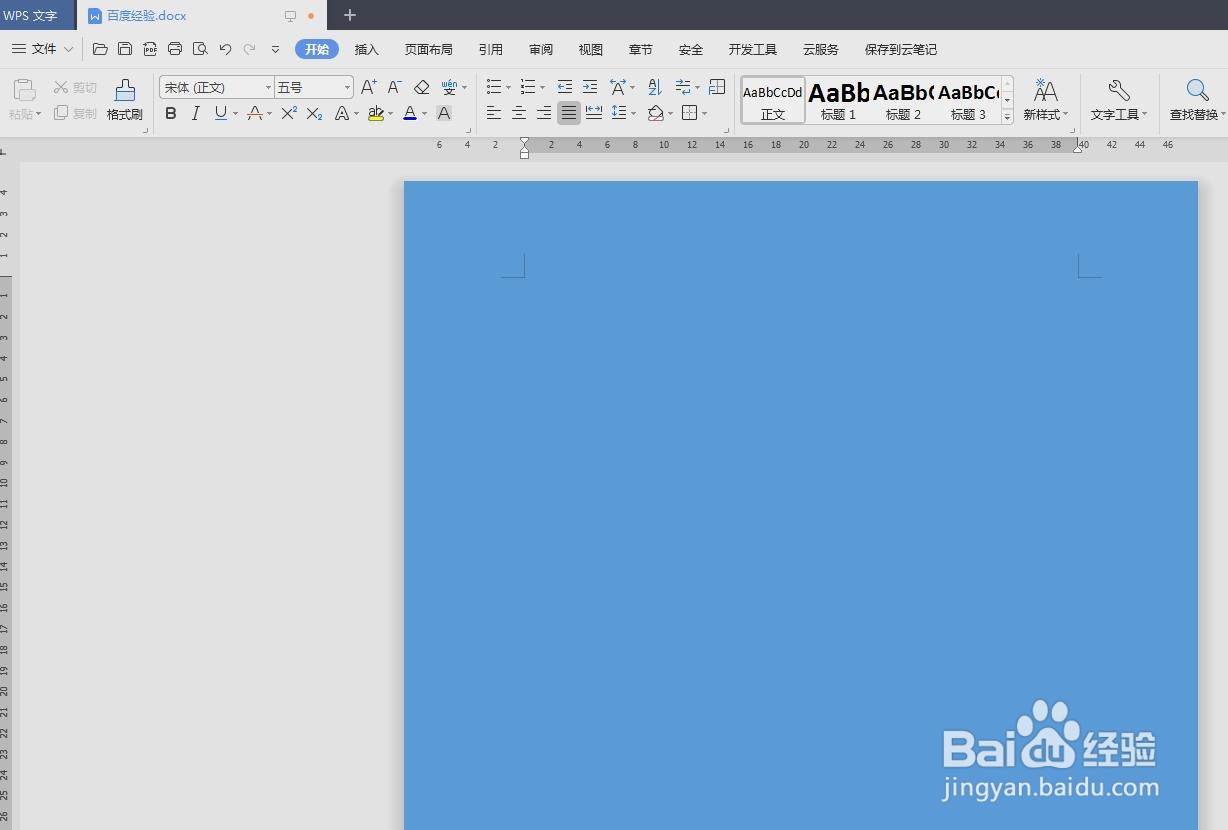
Task: Decrease indent
Action: [x=565, y=87]
